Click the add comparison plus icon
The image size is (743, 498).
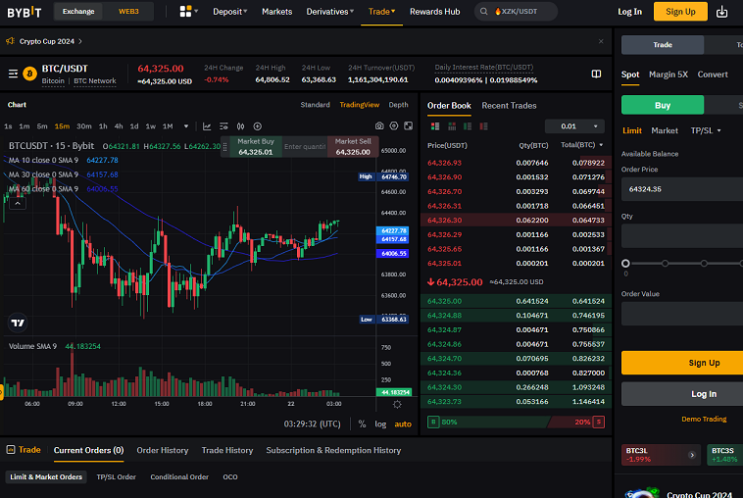click(x=257, y=127)
